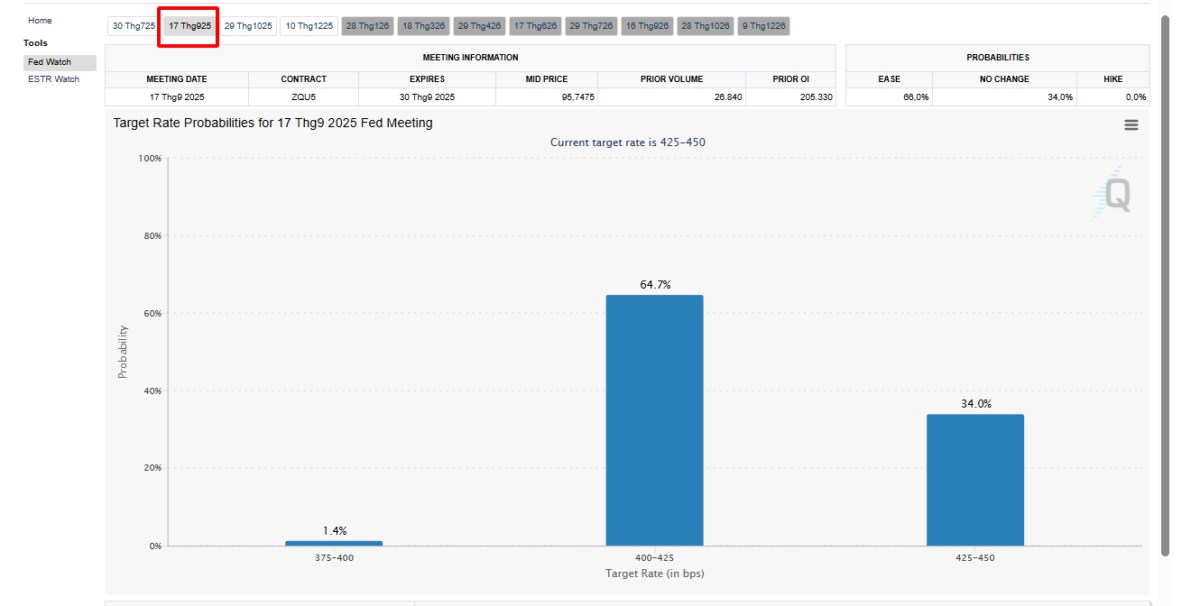Click the vertical page scrollbar
1200x606 pixels.
pos(1164,280)
